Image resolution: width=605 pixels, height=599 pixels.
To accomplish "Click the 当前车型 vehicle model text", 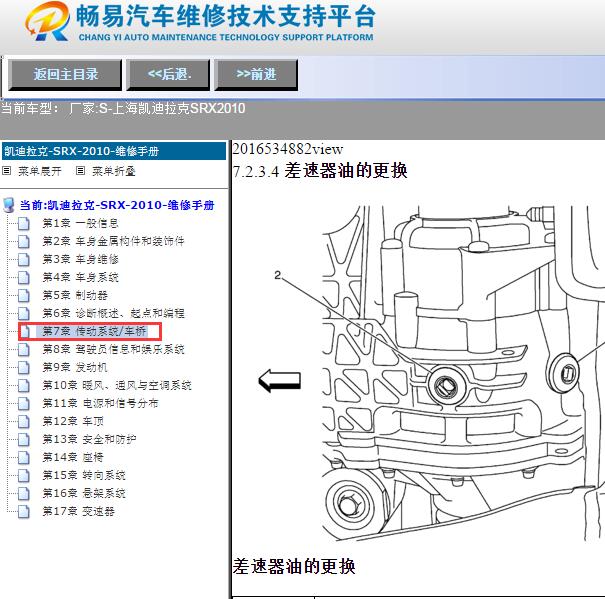I will tap(123, 108).
